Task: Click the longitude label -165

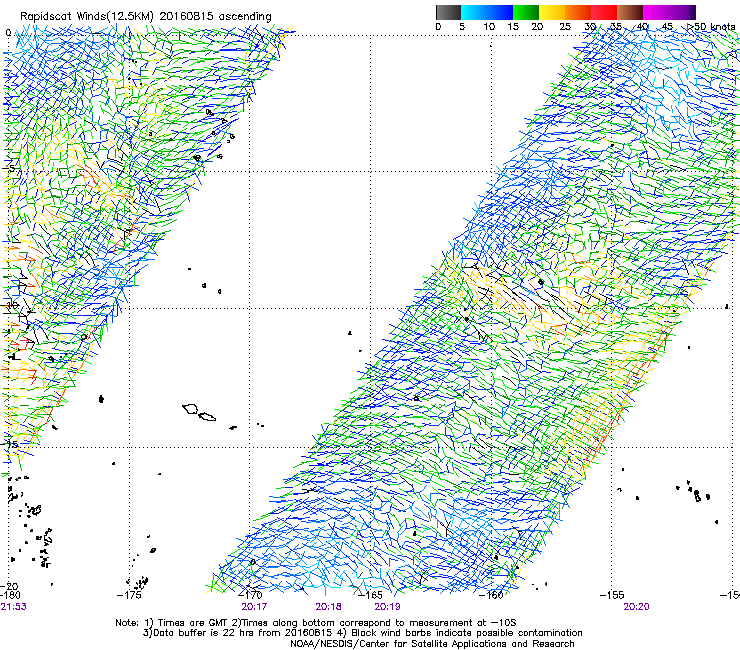Action: point(370,595)
